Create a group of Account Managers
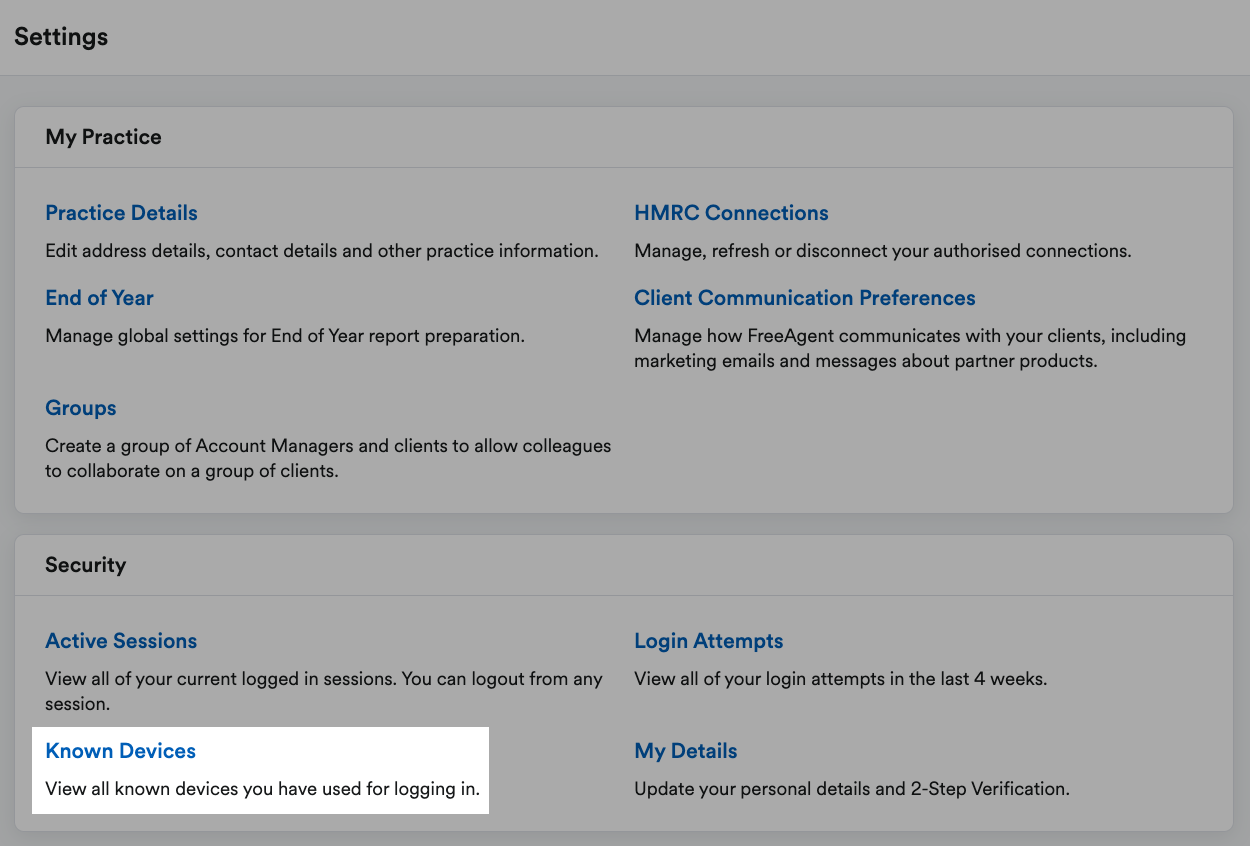 click(80, 407)
